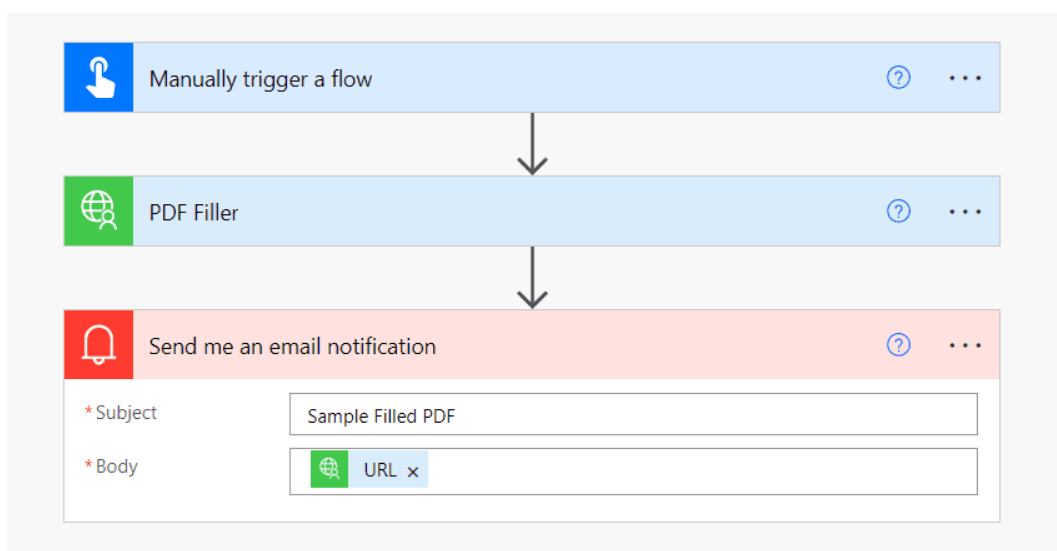Click the green globe icon on PDF Filler step
1057x551 pixels.
(x=98, y=211)
